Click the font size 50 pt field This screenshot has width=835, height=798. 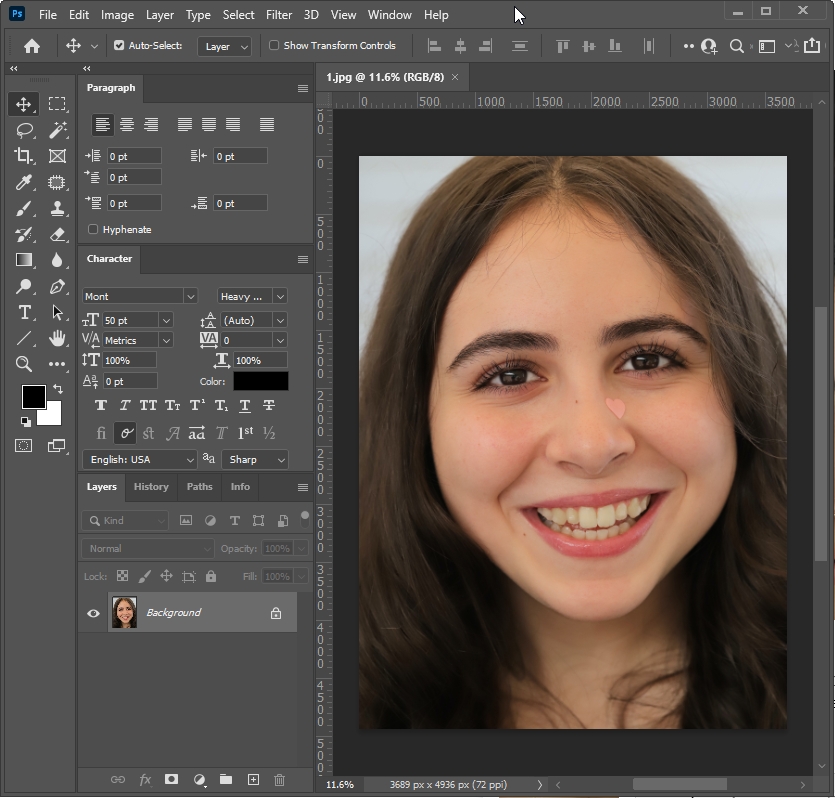point(130,321)
